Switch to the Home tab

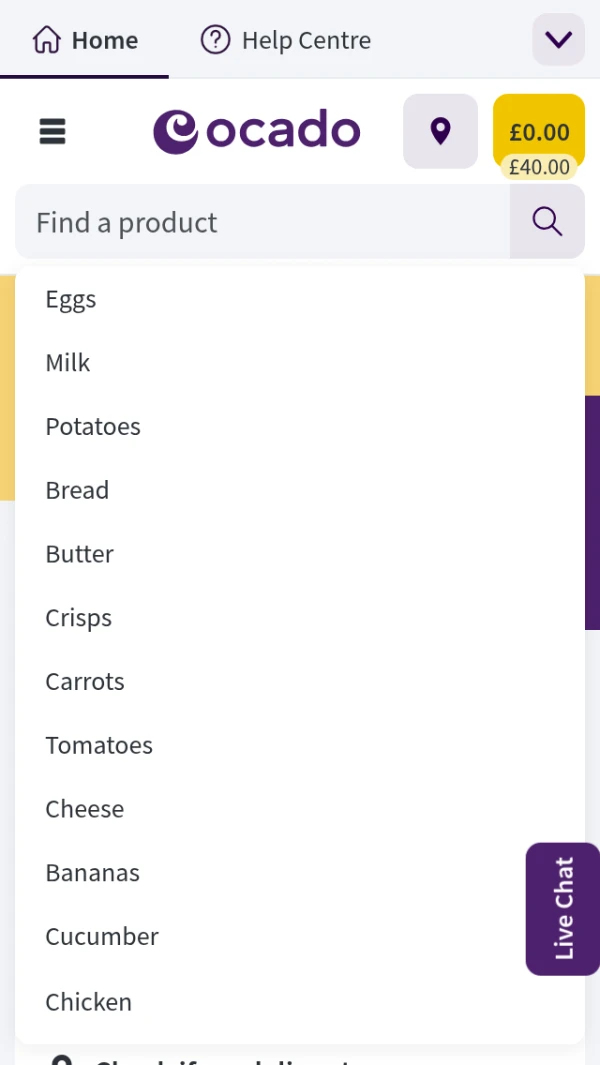coord(85,40)
